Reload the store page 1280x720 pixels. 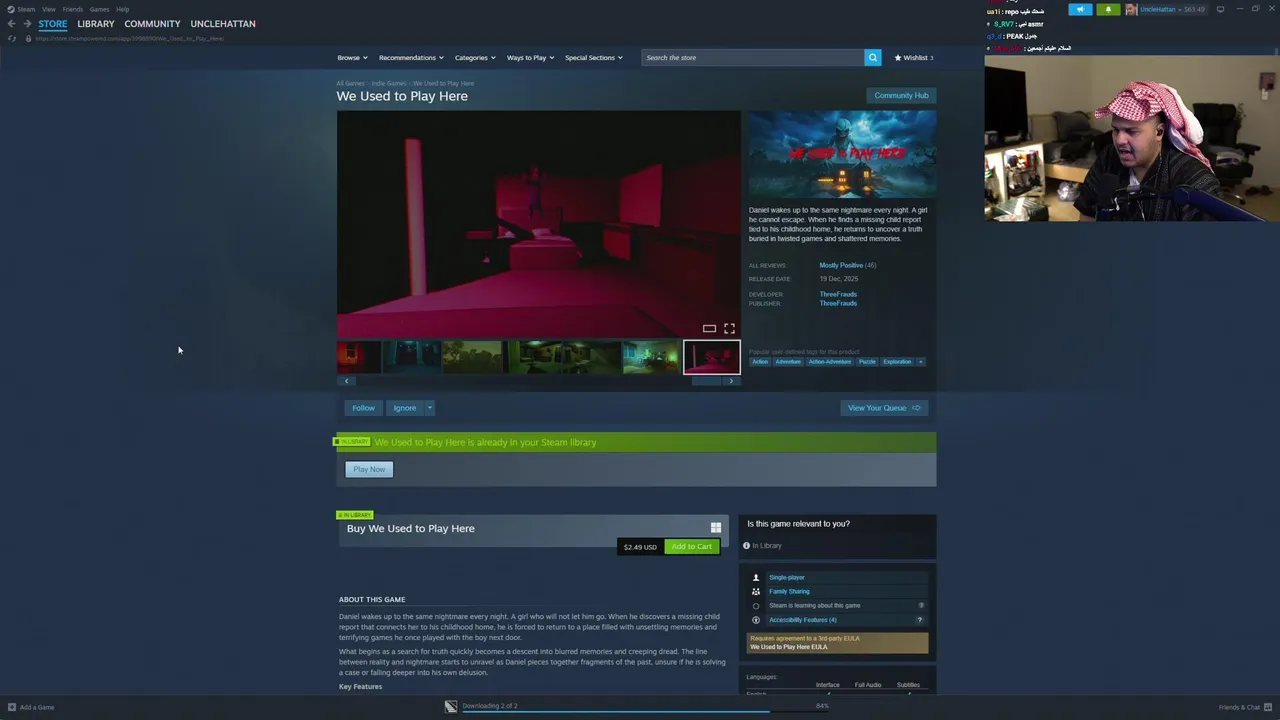click(x=12, y=38)
